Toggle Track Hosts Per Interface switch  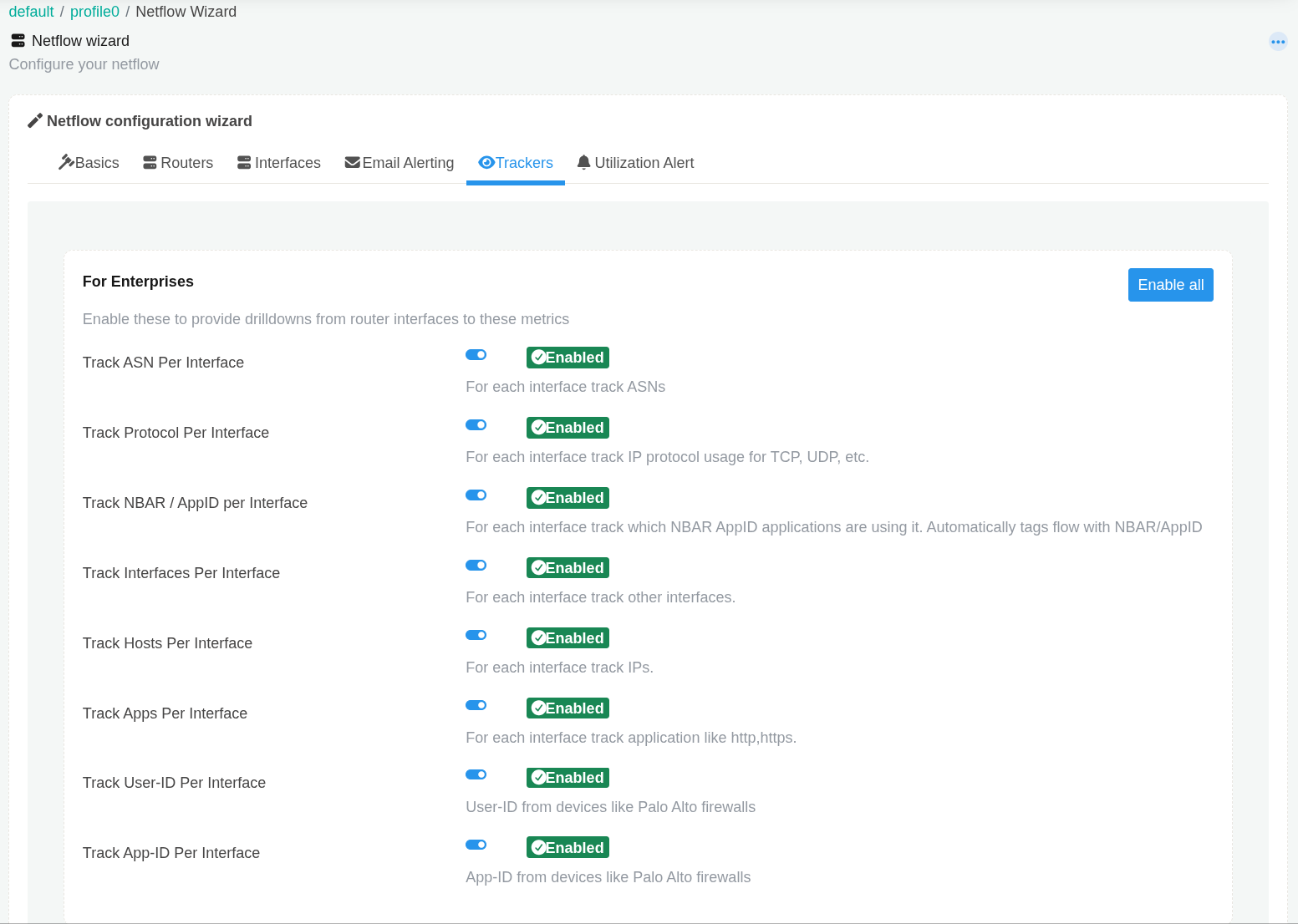(x=476, y=635)
